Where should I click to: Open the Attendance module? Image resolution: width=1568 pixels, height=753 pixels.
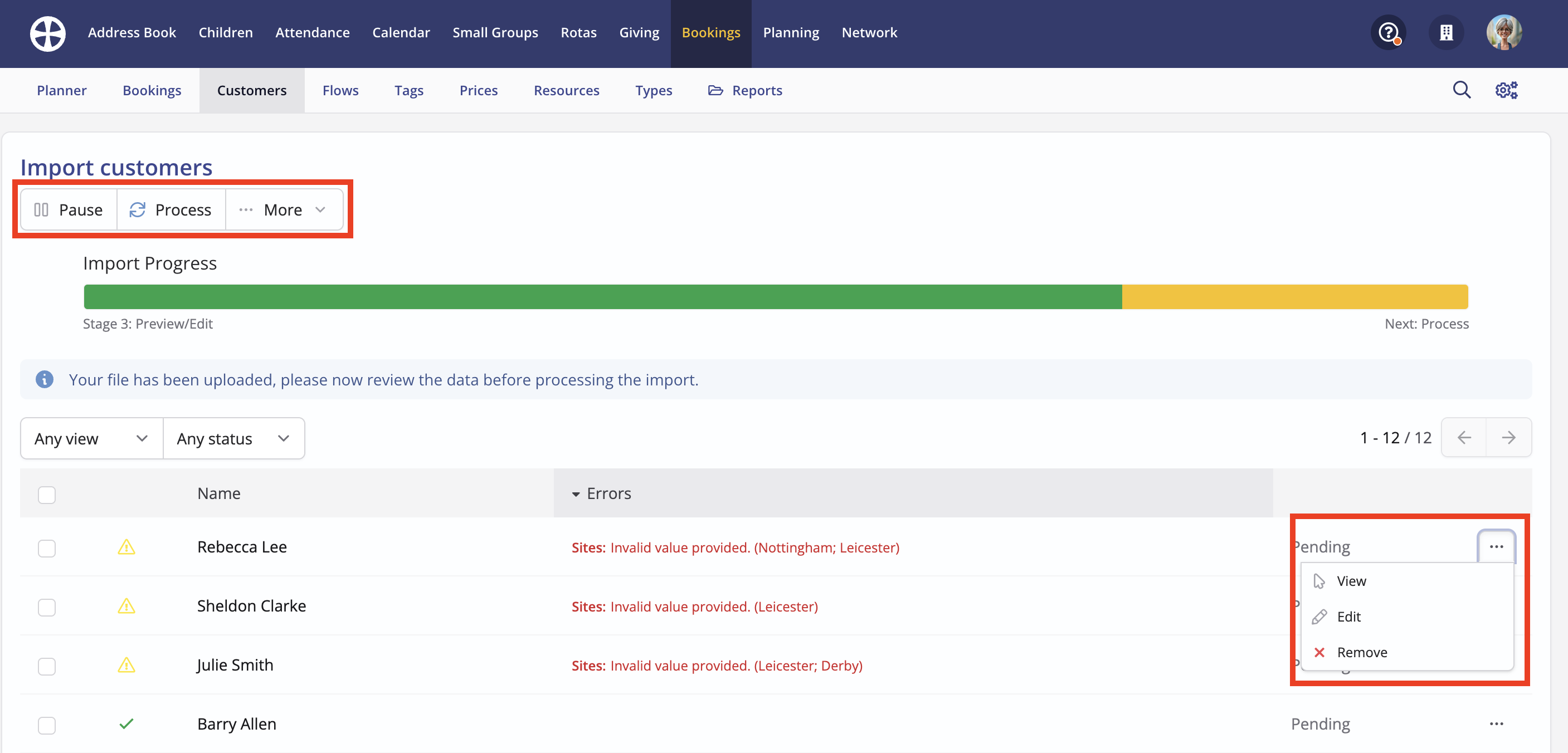(312, 32)
